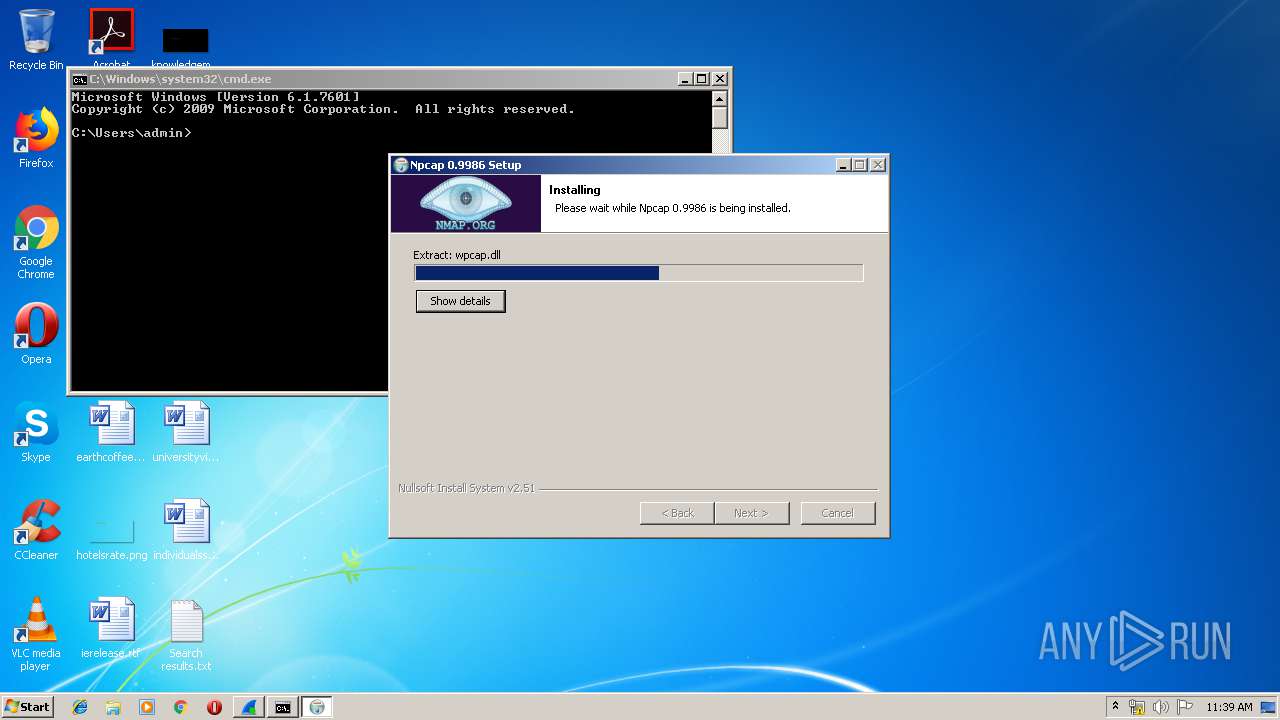Open Windows Explorer from the taskbar
This screenshot has width=1280, height=720.
[113, 707]
